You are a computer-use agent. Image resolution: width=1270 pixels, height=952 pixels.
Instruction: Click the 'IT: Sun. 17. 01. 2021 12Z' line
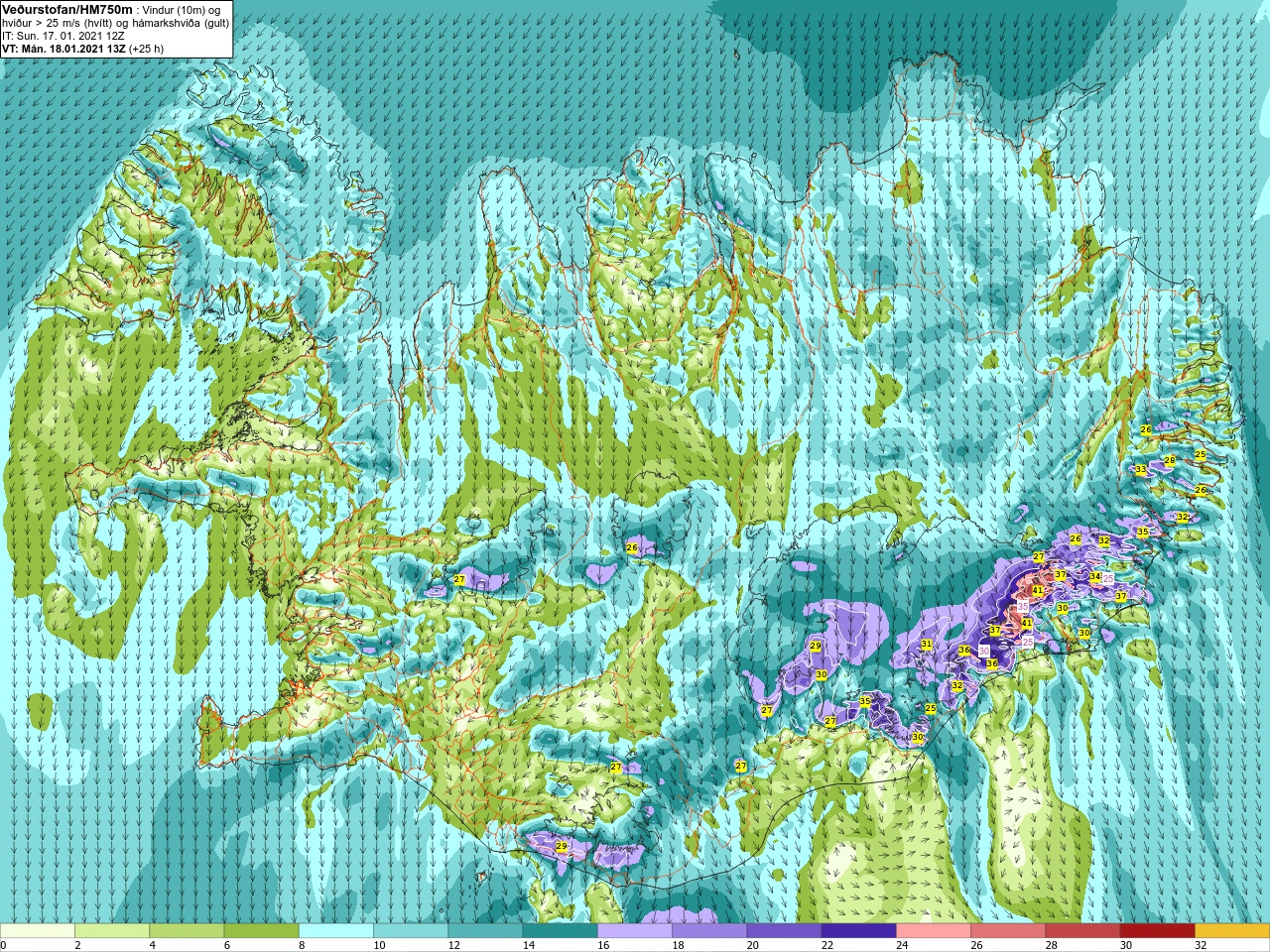pyautogui.click(x=64, y=35)
